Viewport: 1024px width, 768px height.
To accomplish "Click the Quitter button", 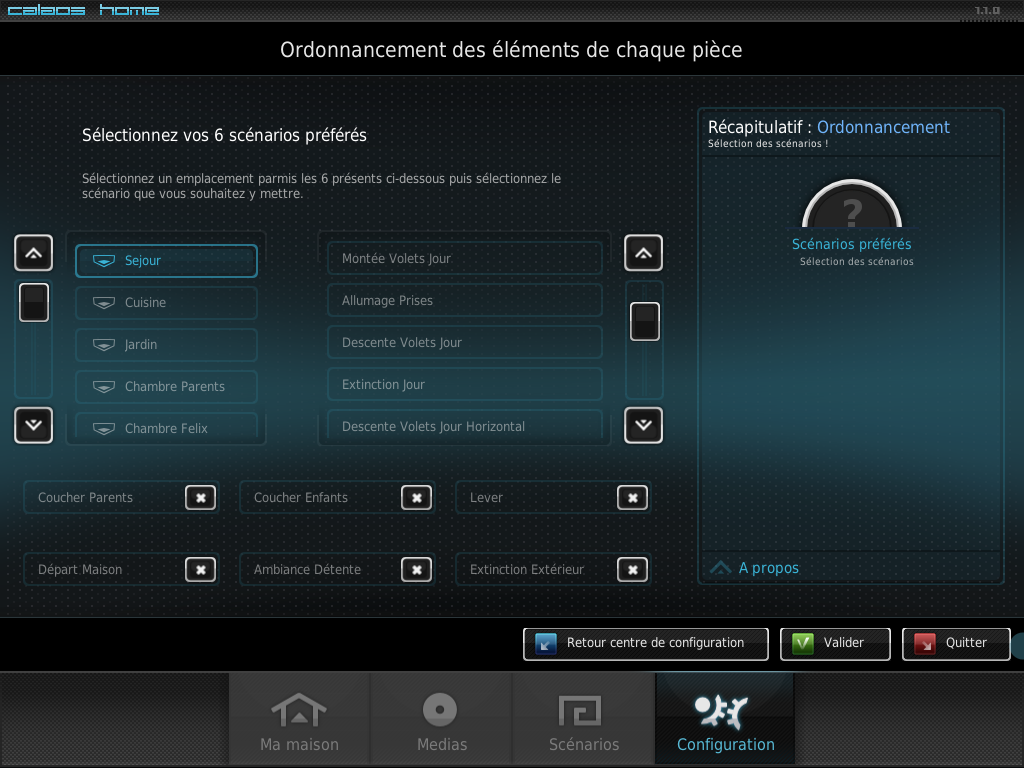I will [957, 644].
